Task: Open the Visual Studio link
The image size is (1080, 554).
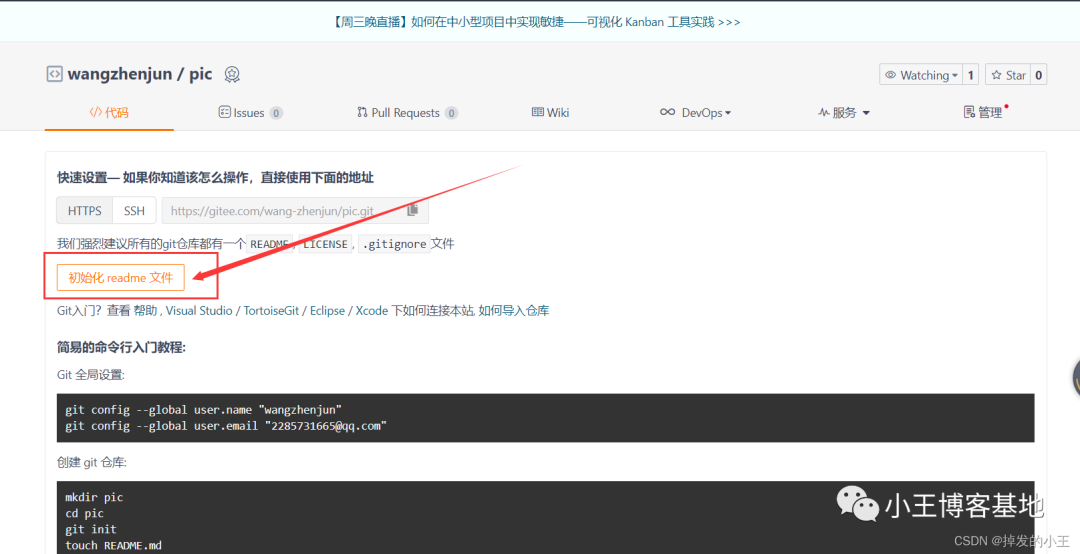Action: click(199, 310)
